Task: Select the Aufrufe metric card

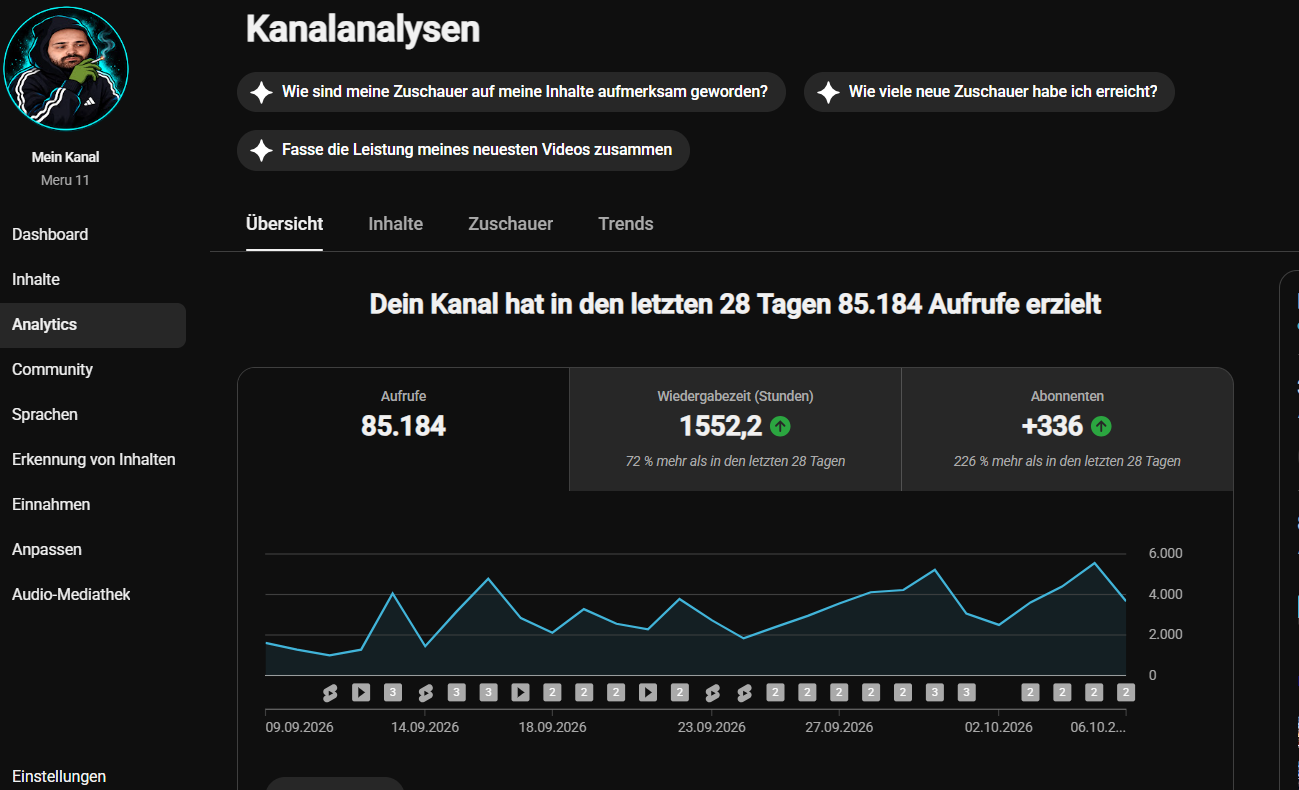Action: pos(403,429)
